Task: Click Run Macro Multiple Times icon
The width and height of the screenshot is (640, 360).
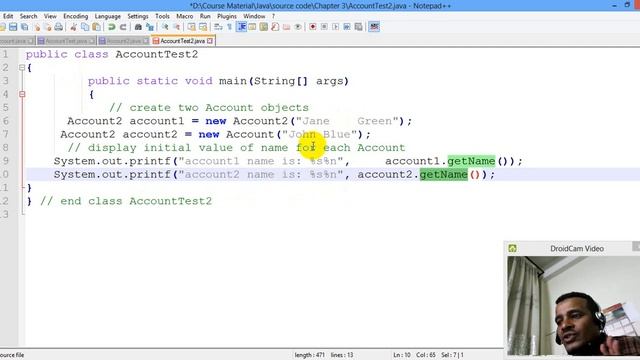Action: [x=347, y=27]
